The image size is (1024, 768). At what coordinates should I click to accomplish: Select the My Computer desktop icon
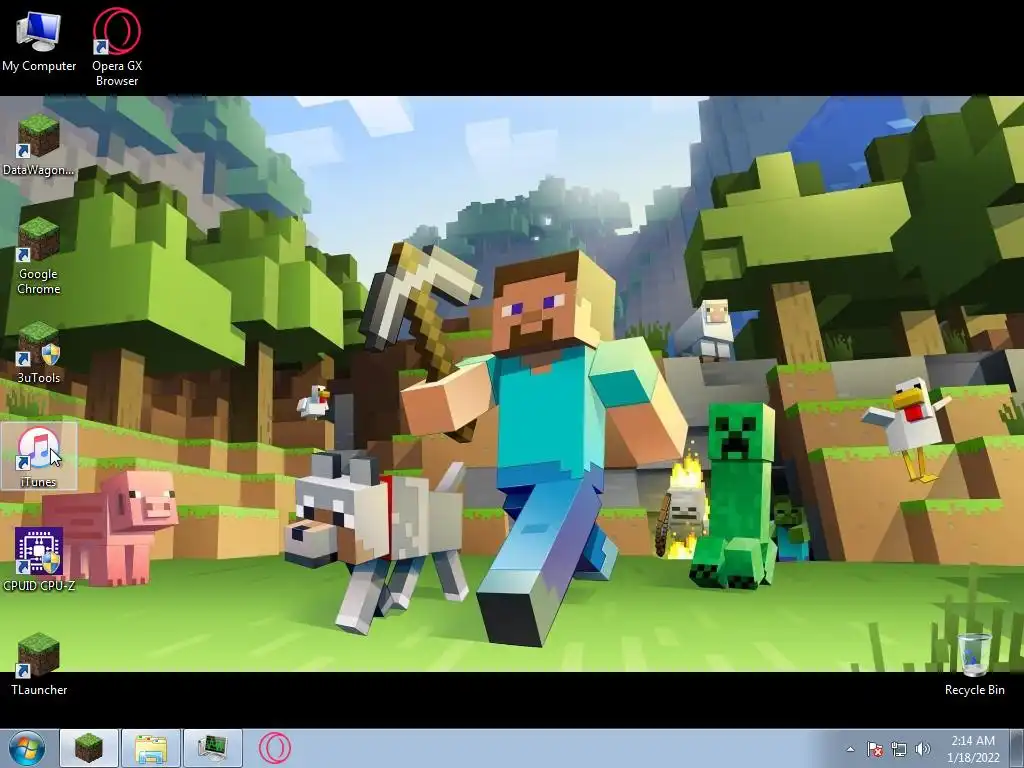tap(39, 40)
